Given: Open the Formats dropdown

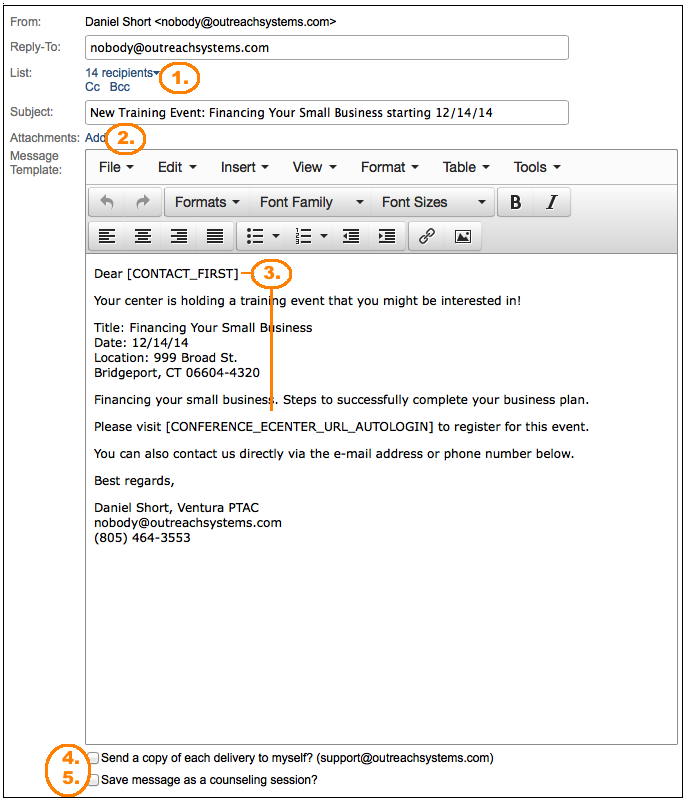Looking at the screenshot, I should point(207,202).
